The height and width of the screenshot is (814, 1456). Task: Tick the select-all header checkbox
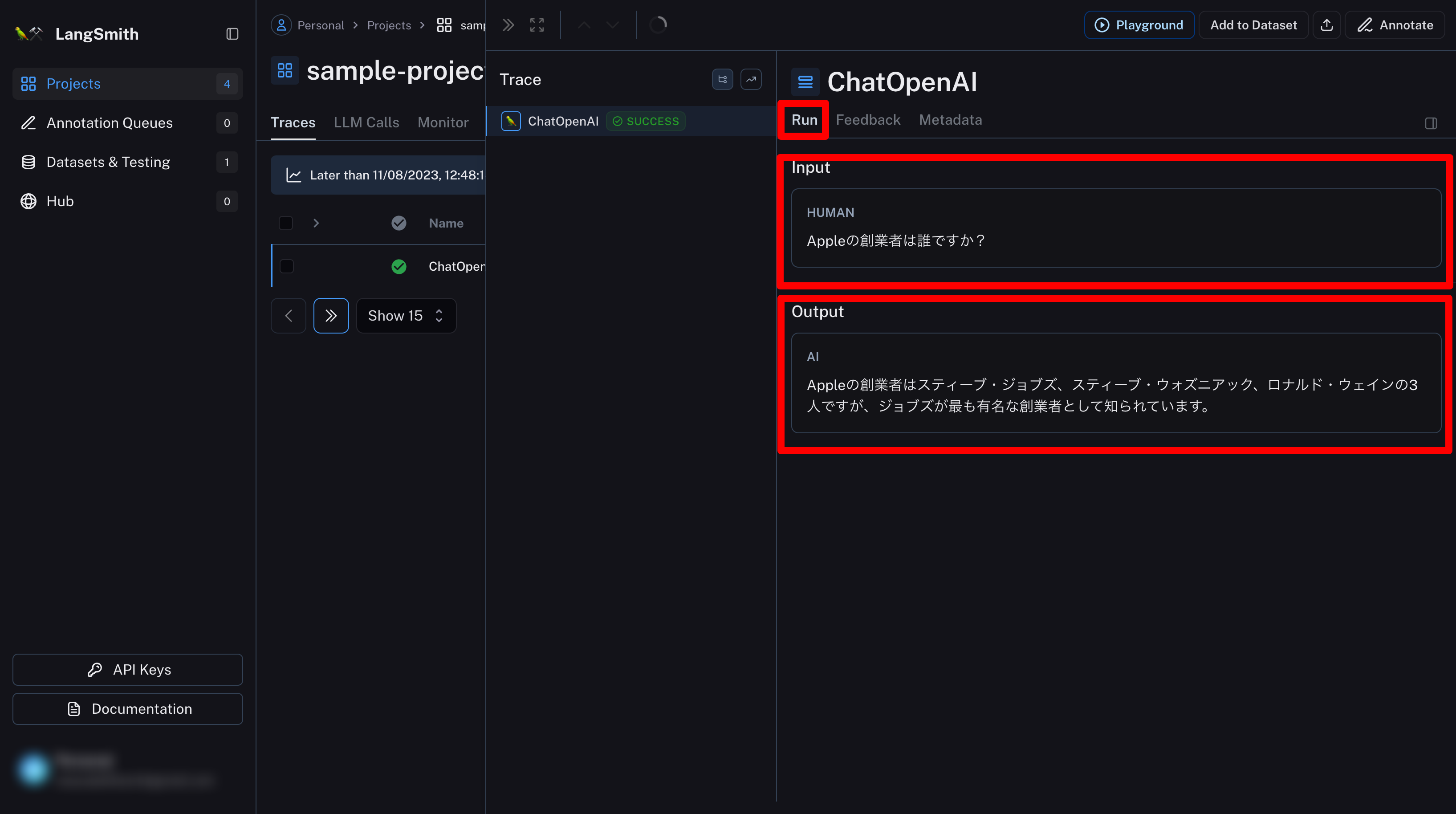(286, 223)
